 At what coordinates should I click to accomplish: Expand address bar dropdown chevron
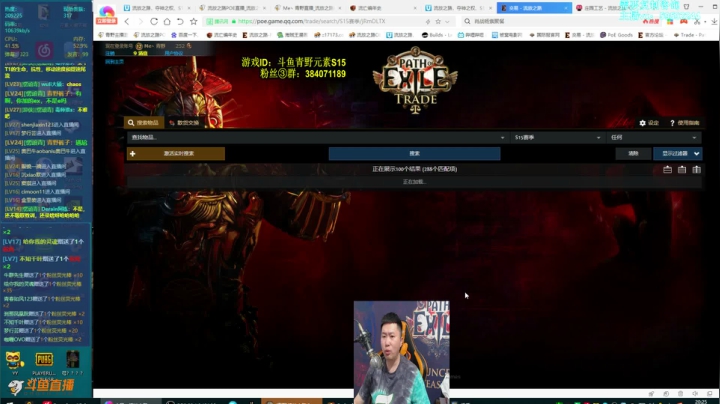pyautogui.click(x=447, y=22)
